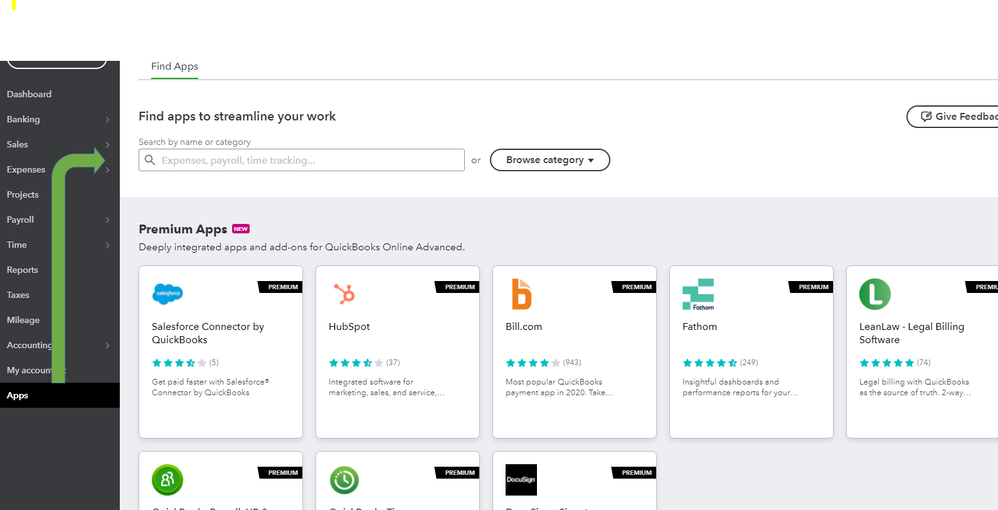
Task: Click the Fathom teal logo icon
Action: (x=698, y=294)
